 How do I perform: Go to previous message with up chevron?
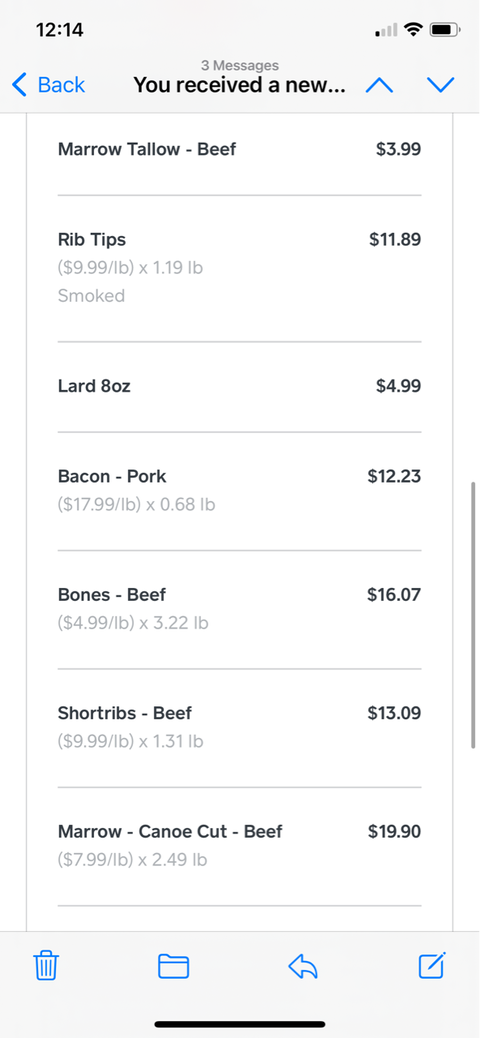click(x=379, y=85)
